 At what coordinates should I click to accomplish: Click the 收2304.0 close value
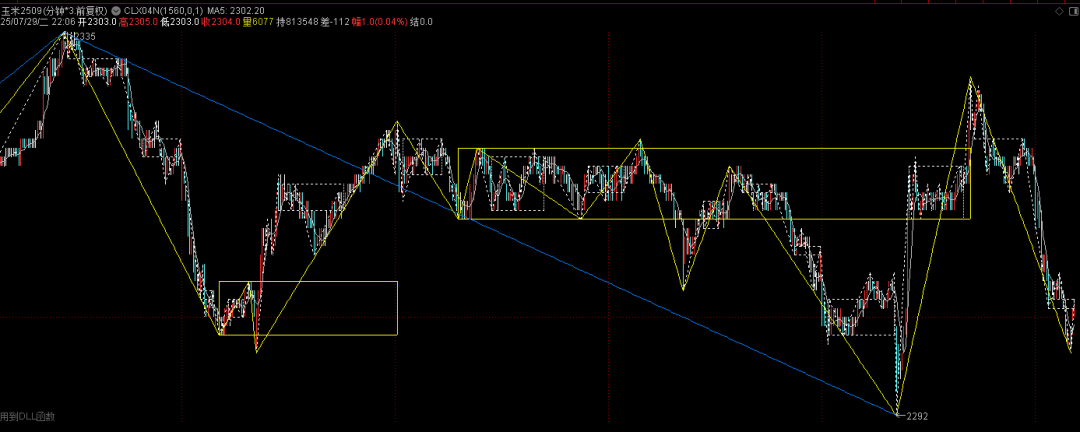220,22
